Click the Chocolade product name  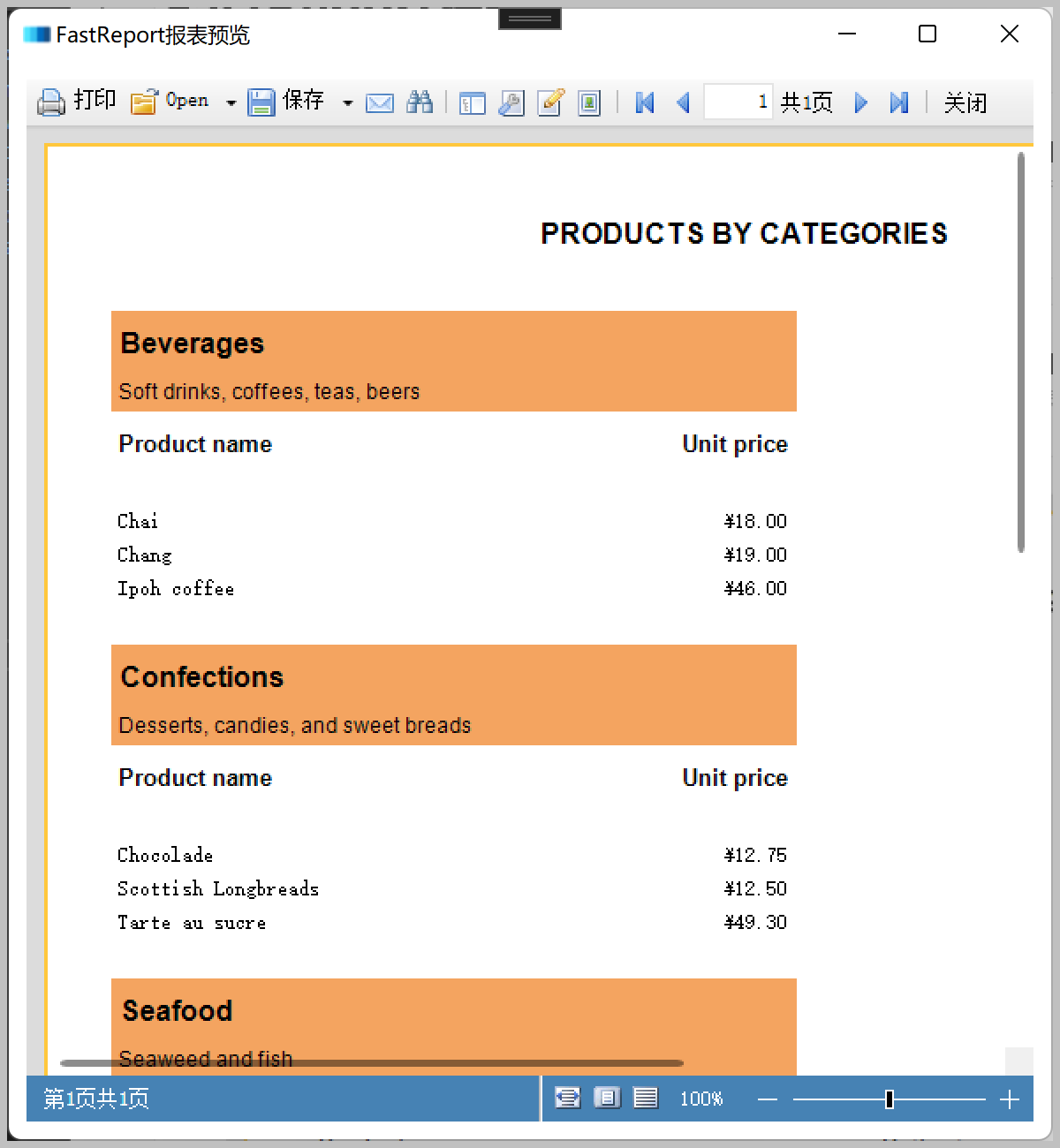coord(165,855)
